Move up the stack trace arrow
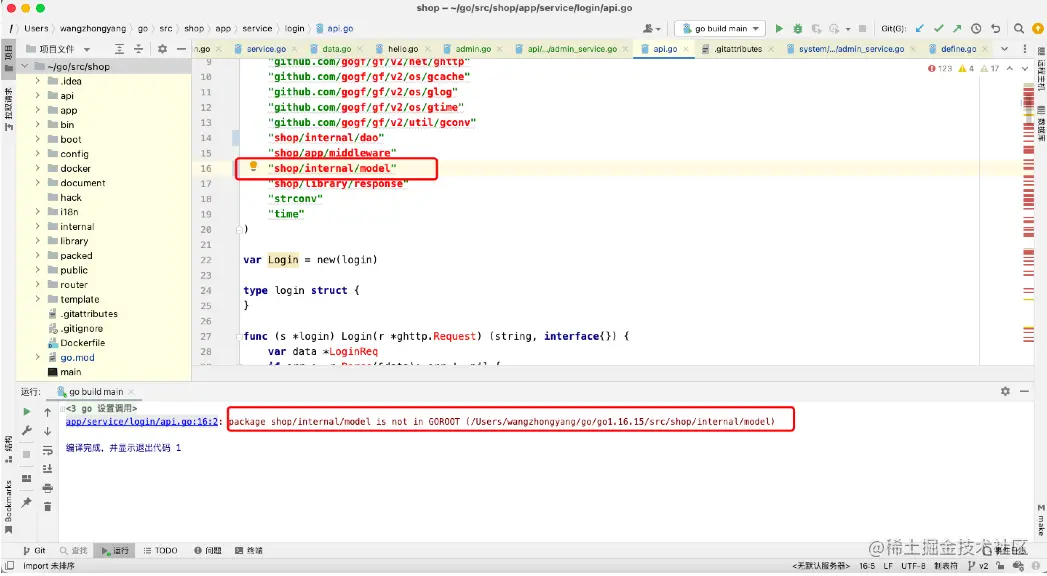The width and height of the screenshot is (1047, 576). pos(47,412)
